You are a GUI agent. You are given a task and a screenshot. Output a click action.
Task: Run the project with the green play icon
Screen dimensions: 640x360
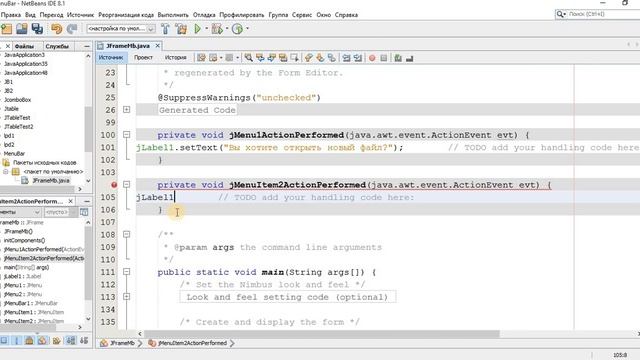(x=198, y=29)
